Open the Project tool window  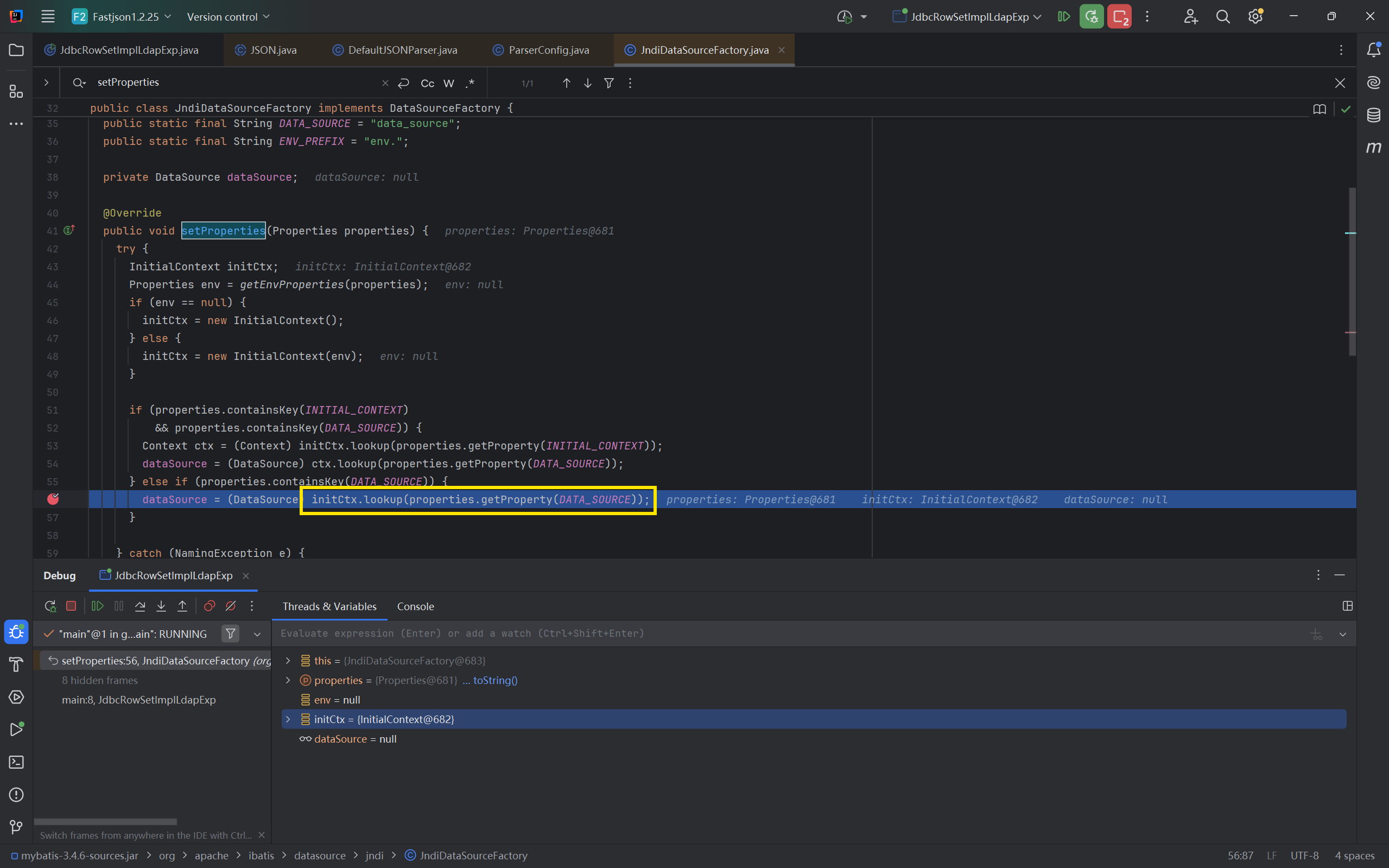coord(16,50)
